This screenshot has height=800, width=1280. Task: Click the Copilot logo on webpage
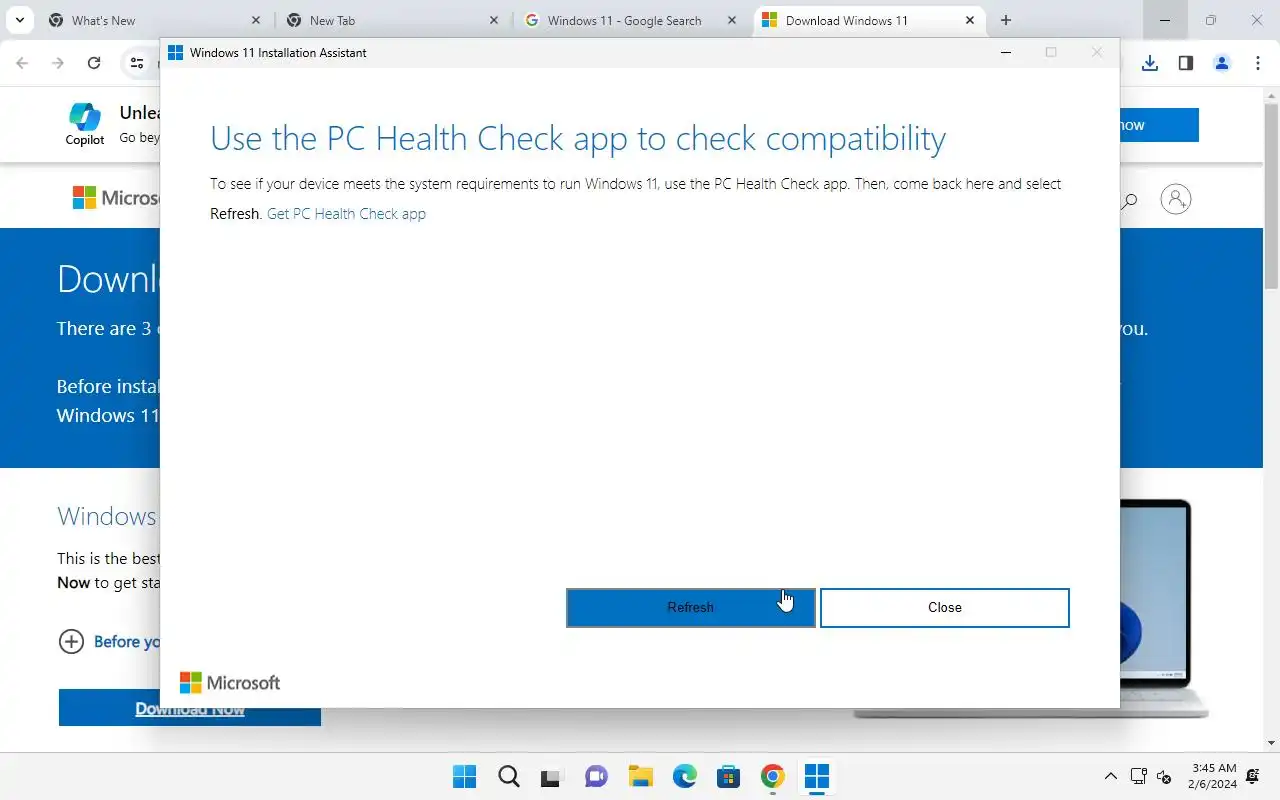coord(85,124)
